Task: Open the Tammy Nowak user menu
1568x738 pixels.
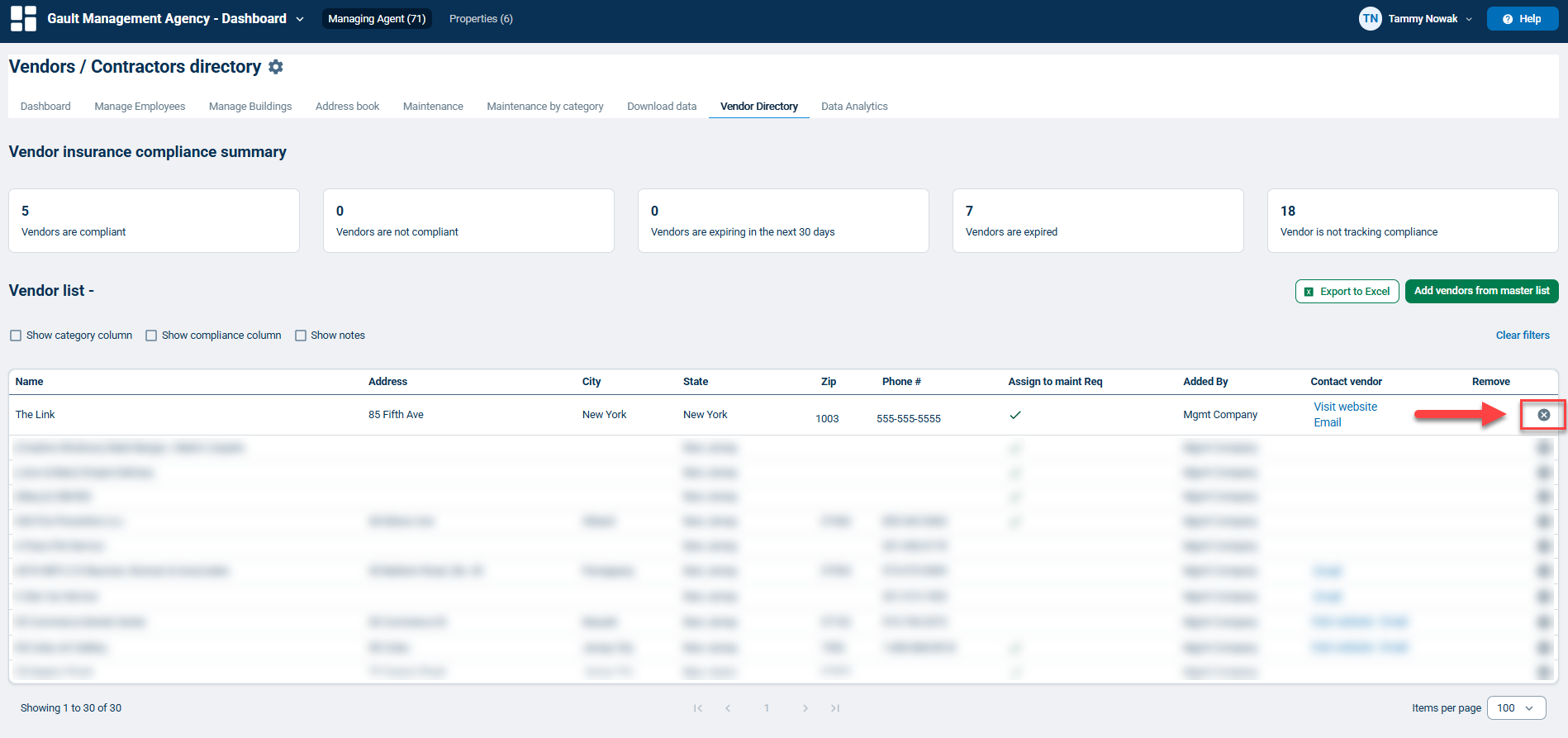Action: coord(1423,18)
